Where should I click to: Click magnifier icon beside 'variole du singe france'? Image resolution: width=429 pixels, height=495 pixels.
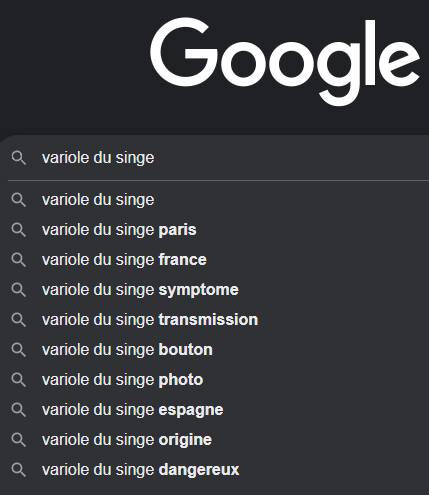19,260
